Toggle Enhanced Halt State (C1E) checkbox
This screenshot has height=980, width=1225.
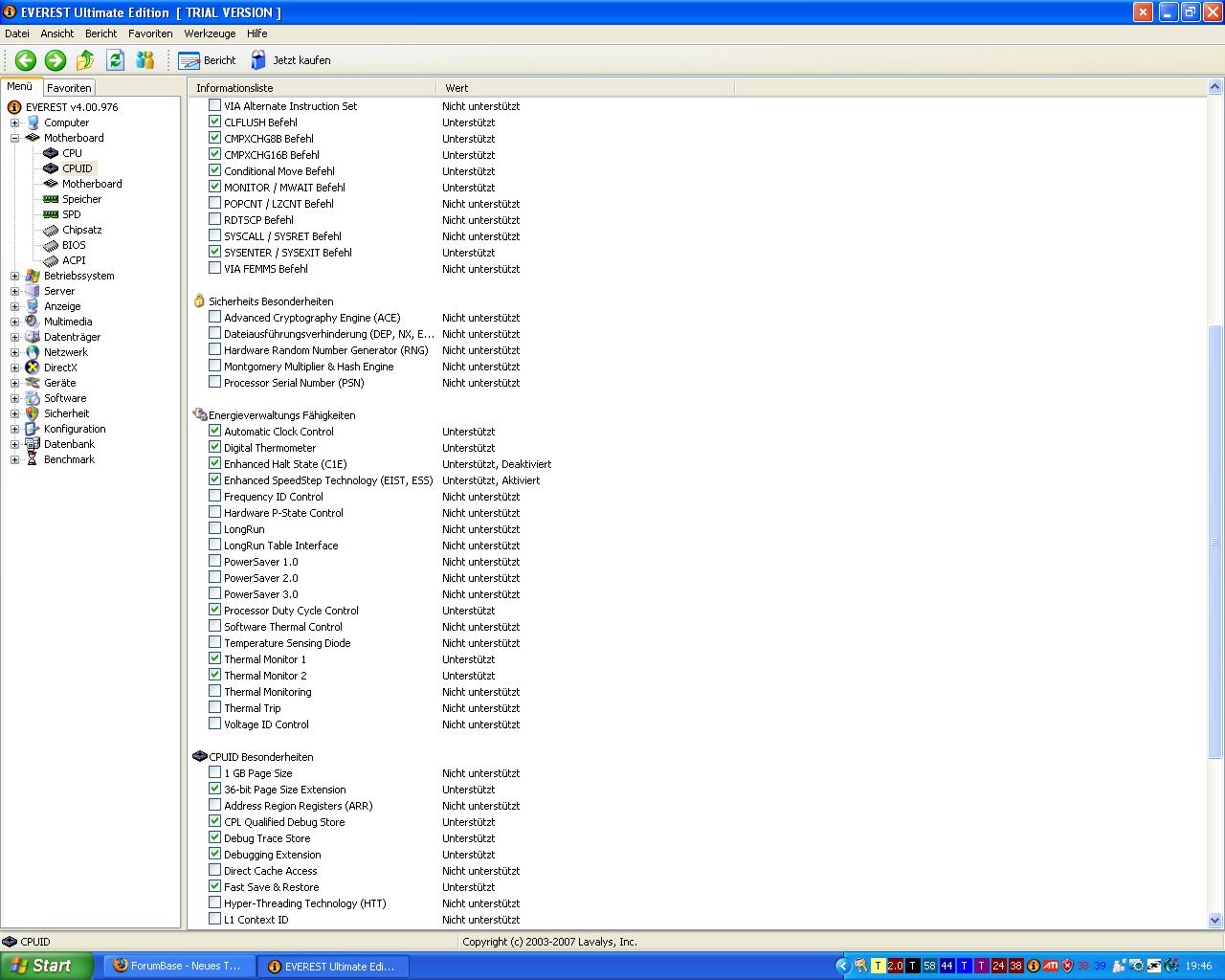[x=214, y=463]
